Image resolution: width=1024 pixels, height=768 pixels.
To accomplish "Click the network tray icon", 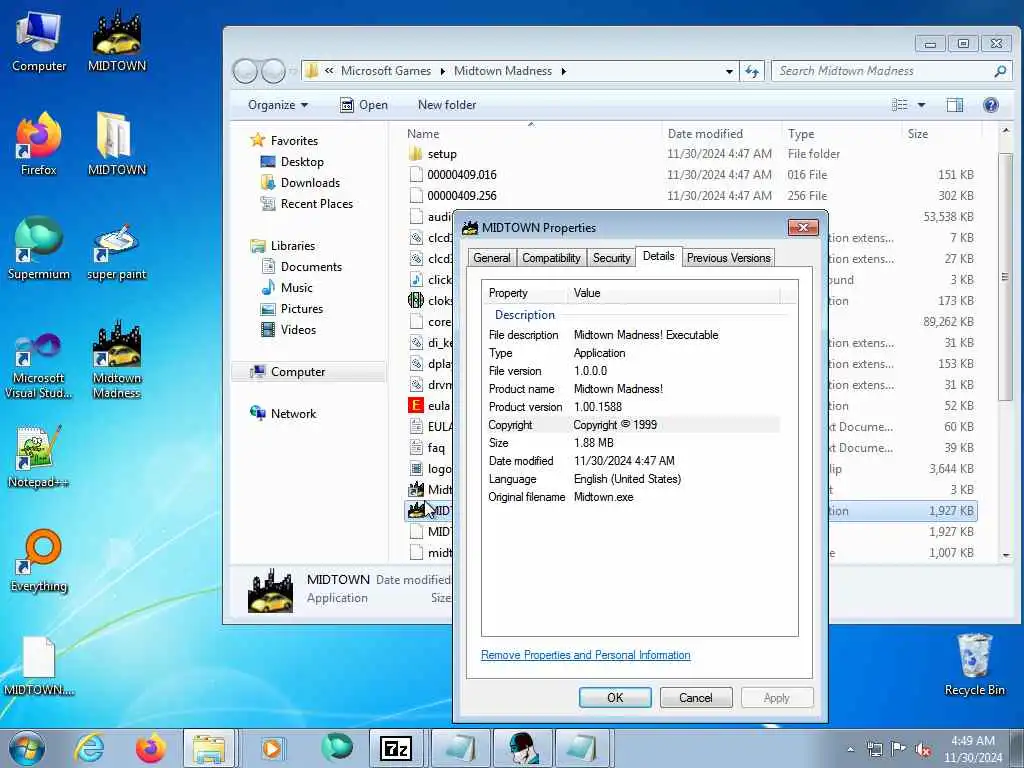I will 875,749.
